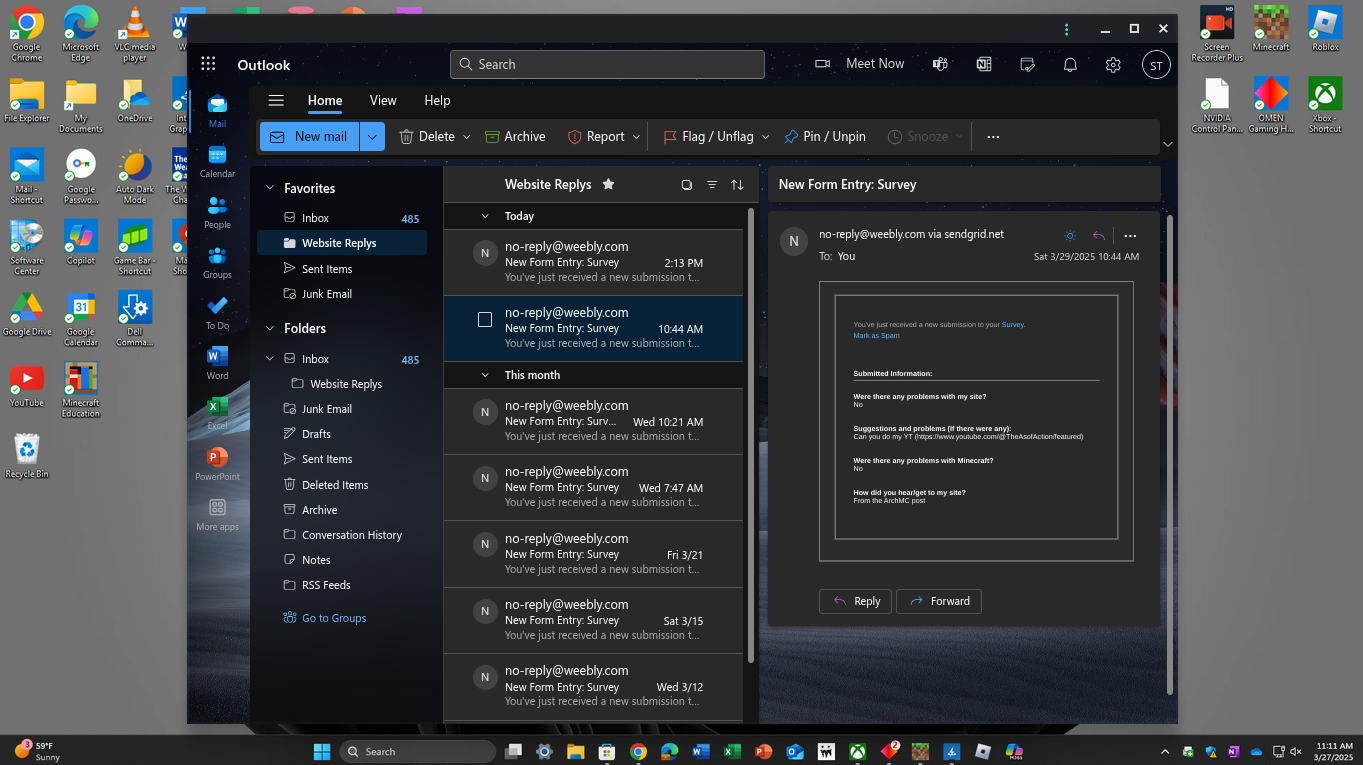
Task: Open Calendar in Outlook sidebar
Action: click(217, 160)
